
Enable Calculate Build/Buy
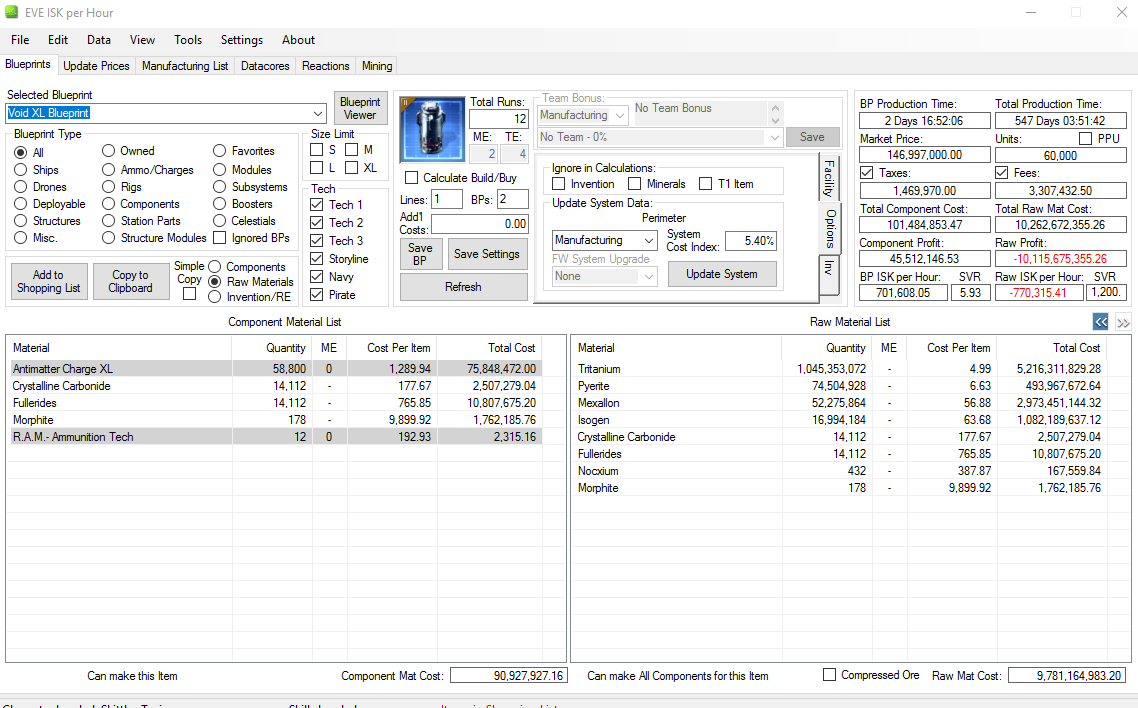(x=412, y=178)
